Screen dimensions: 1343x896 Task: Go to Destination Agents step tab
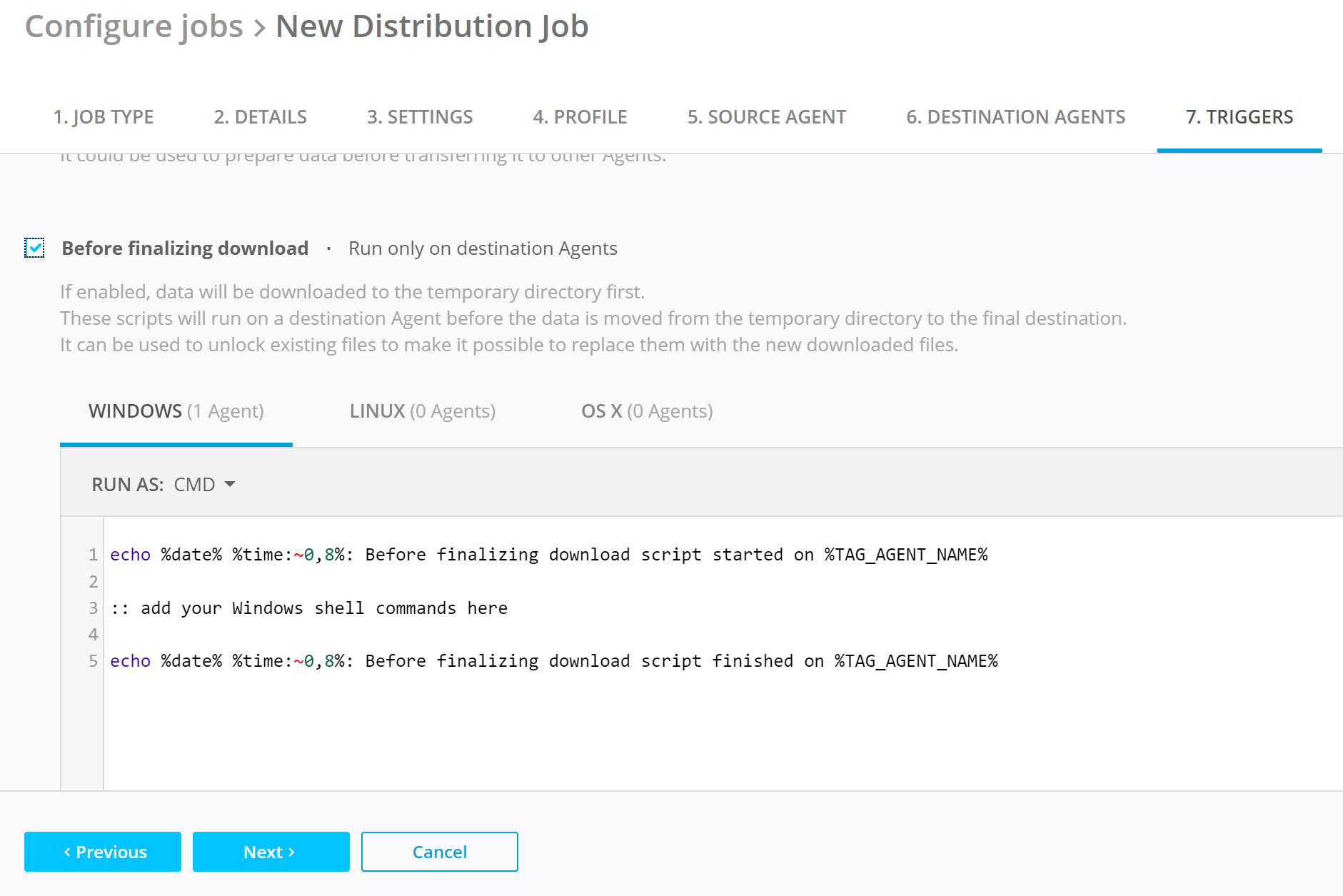point(1015,117)
